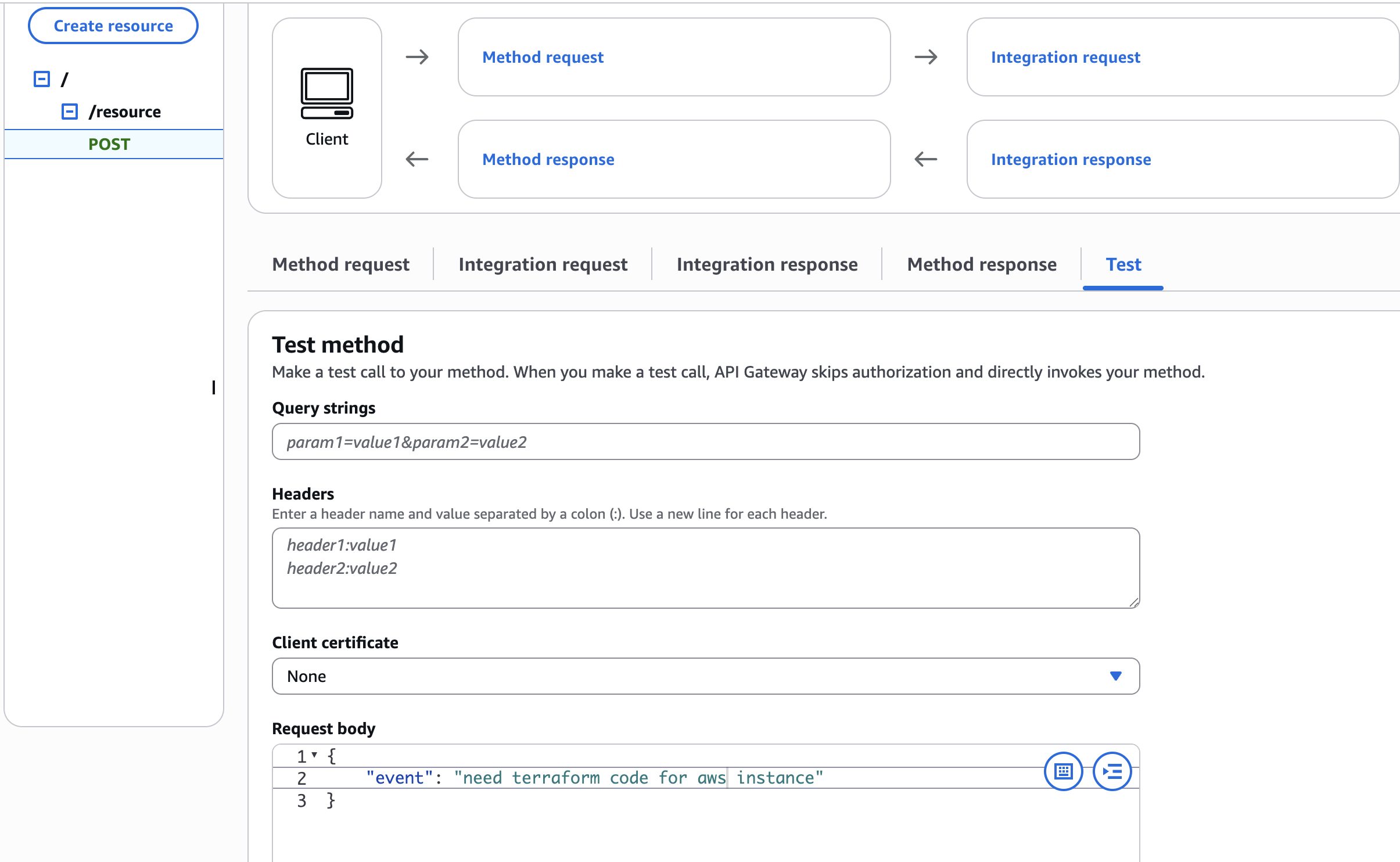Click the Client computer icon

tap(326, 94)
